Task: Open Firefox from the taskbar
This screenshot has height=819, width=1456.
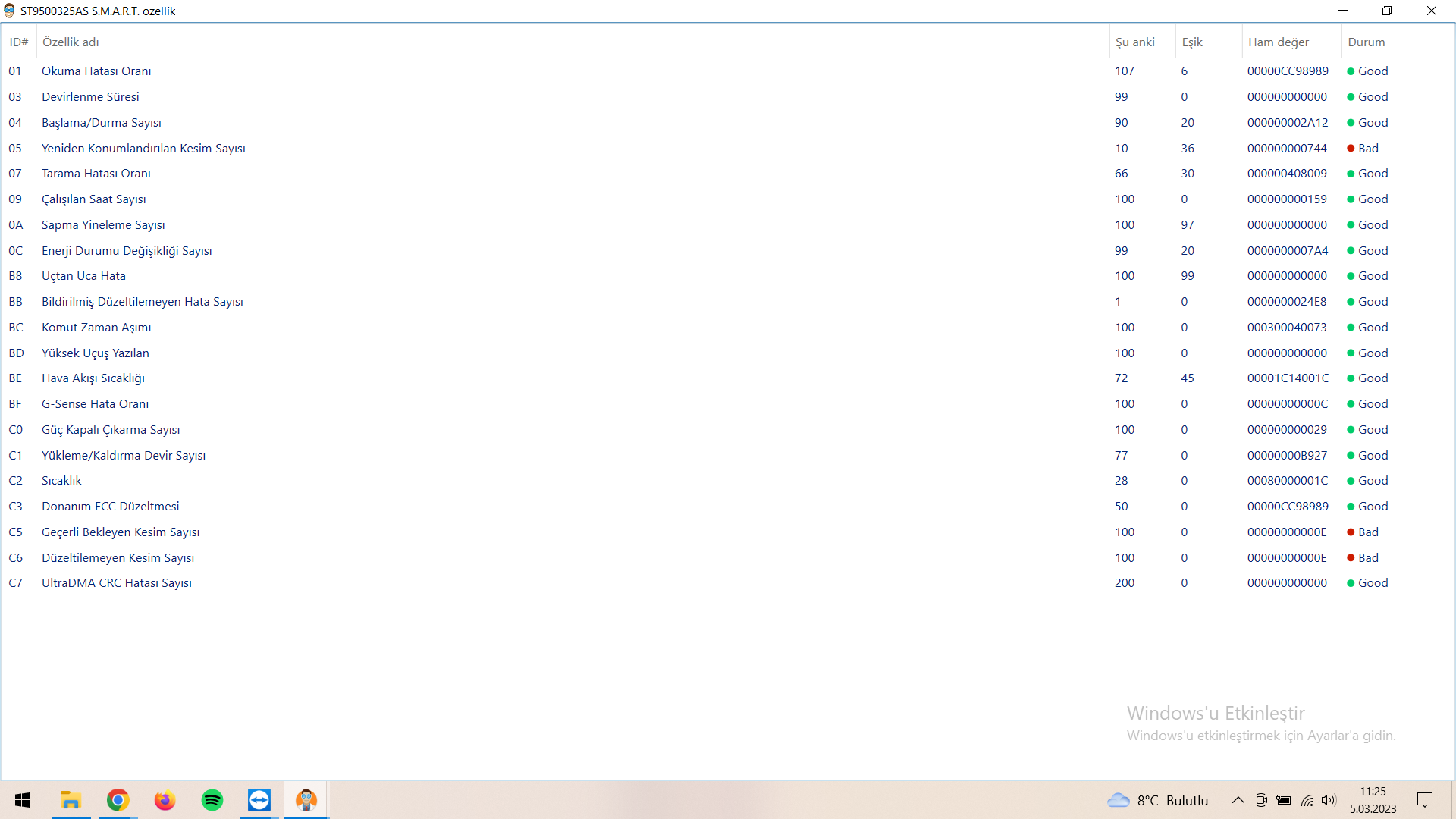Action: coord(165,800)
